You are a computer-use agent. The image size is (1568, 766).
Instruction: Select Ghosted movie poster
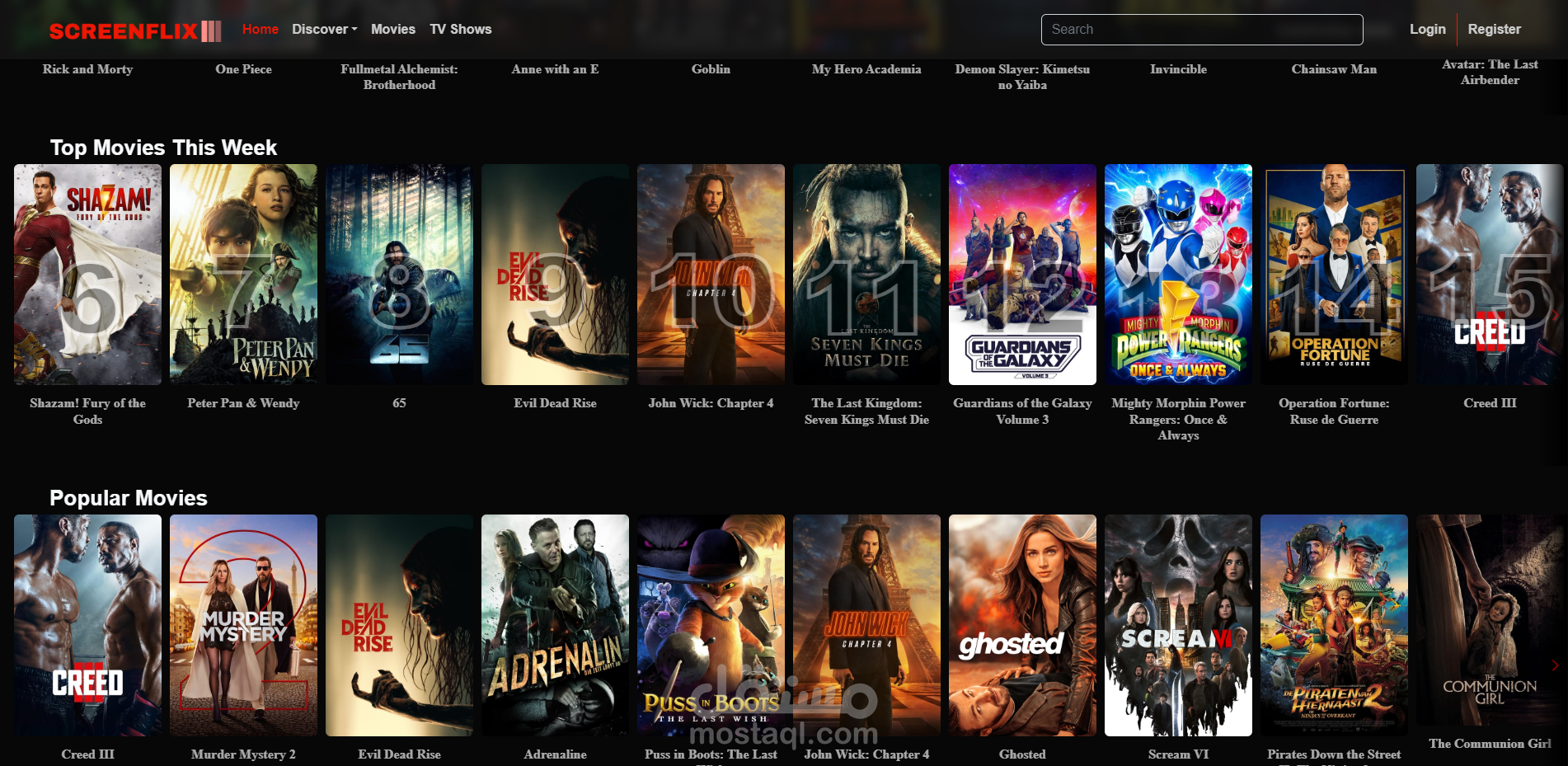tap(1022, 625)
